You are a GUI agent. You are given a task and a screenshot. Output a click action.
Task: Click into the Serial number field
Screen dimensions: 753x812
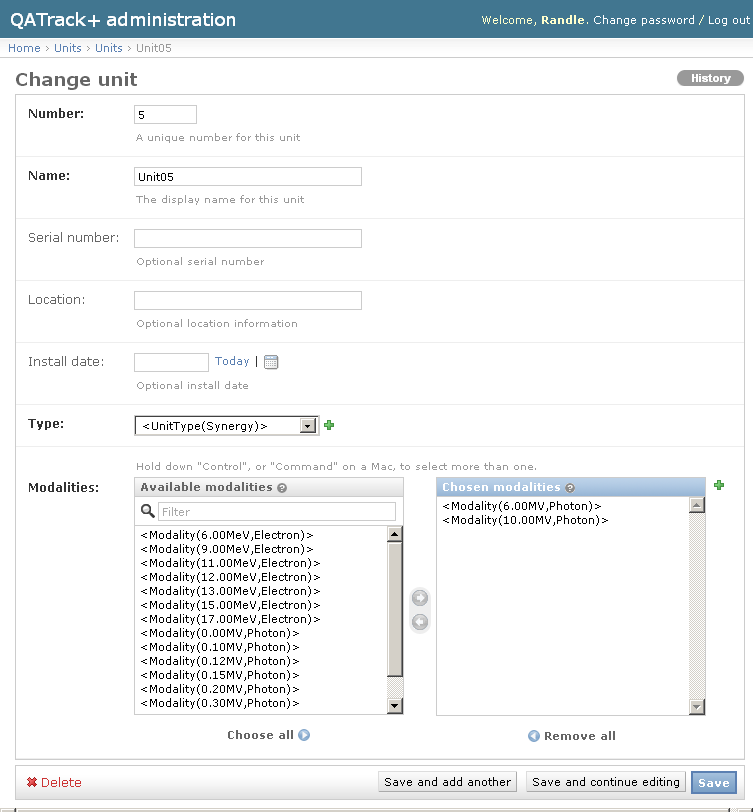click(x=247, y=238)
